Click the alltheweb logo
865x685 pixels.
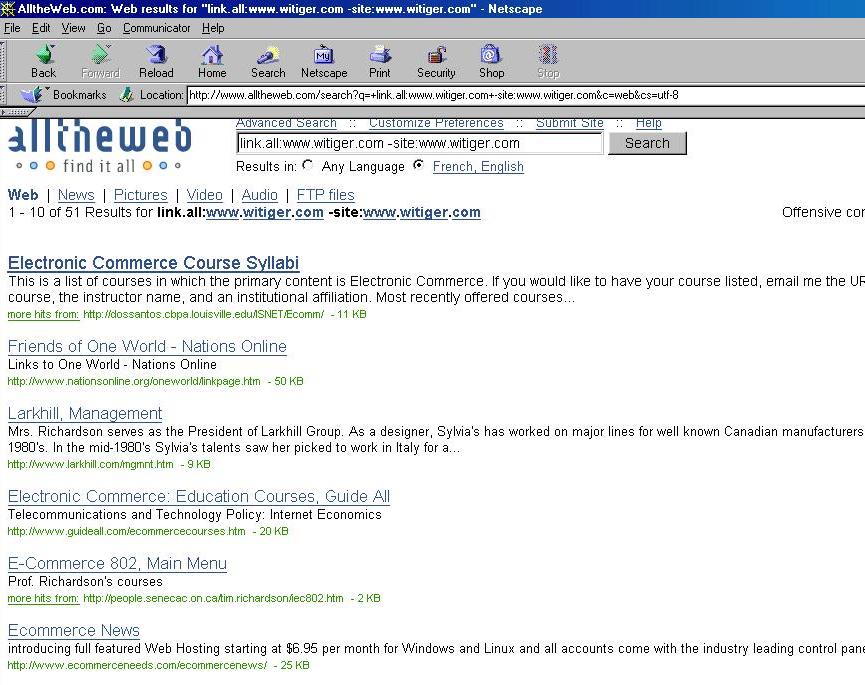pos(99,146)
